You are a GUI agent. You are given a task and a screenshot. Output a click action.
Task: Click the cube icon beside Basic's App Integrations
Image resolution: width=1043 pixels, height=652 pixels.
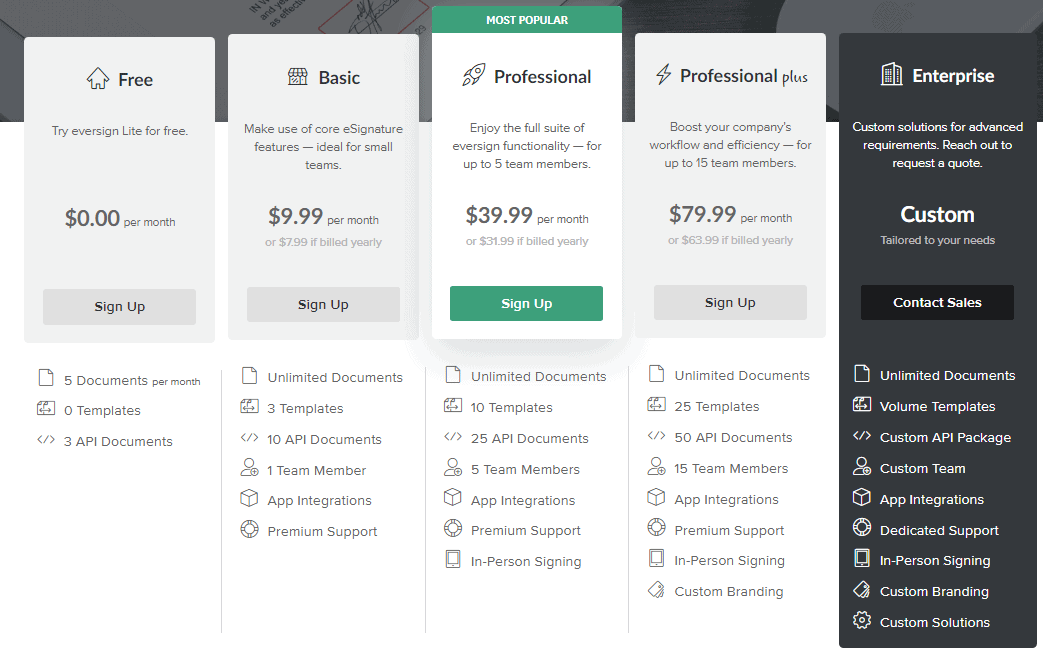point(251,499)
